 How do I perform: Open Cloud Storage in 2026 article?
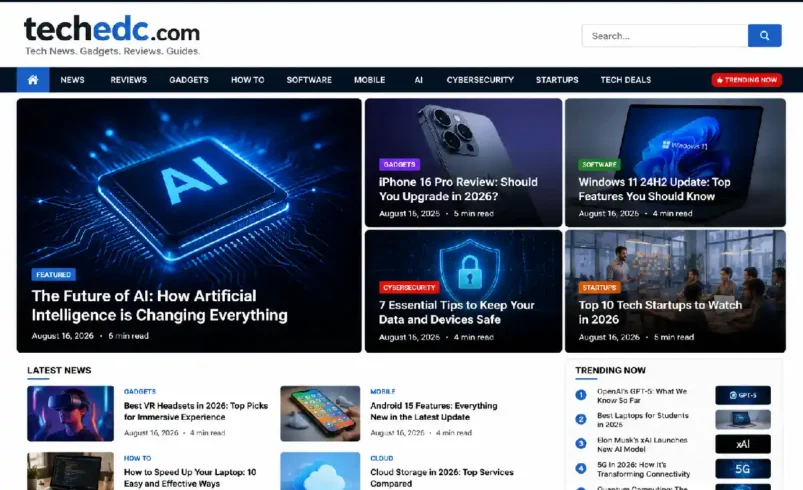[x=441, y=478]
